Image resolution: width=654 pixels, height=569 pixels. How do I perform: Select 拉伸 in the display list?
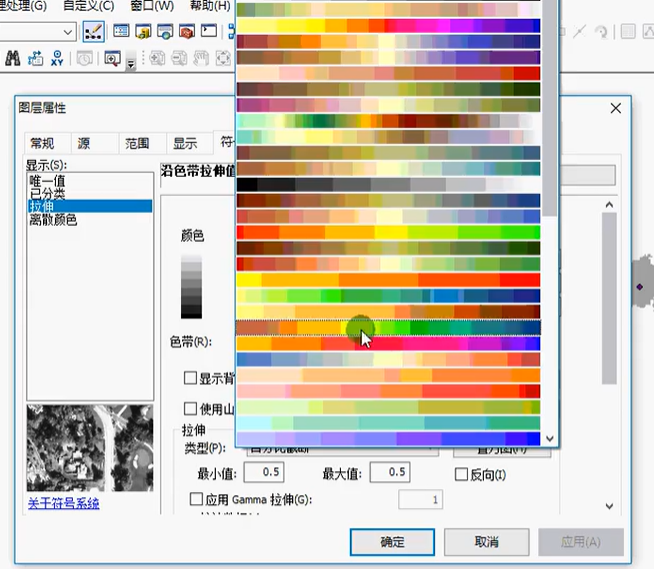90,206
